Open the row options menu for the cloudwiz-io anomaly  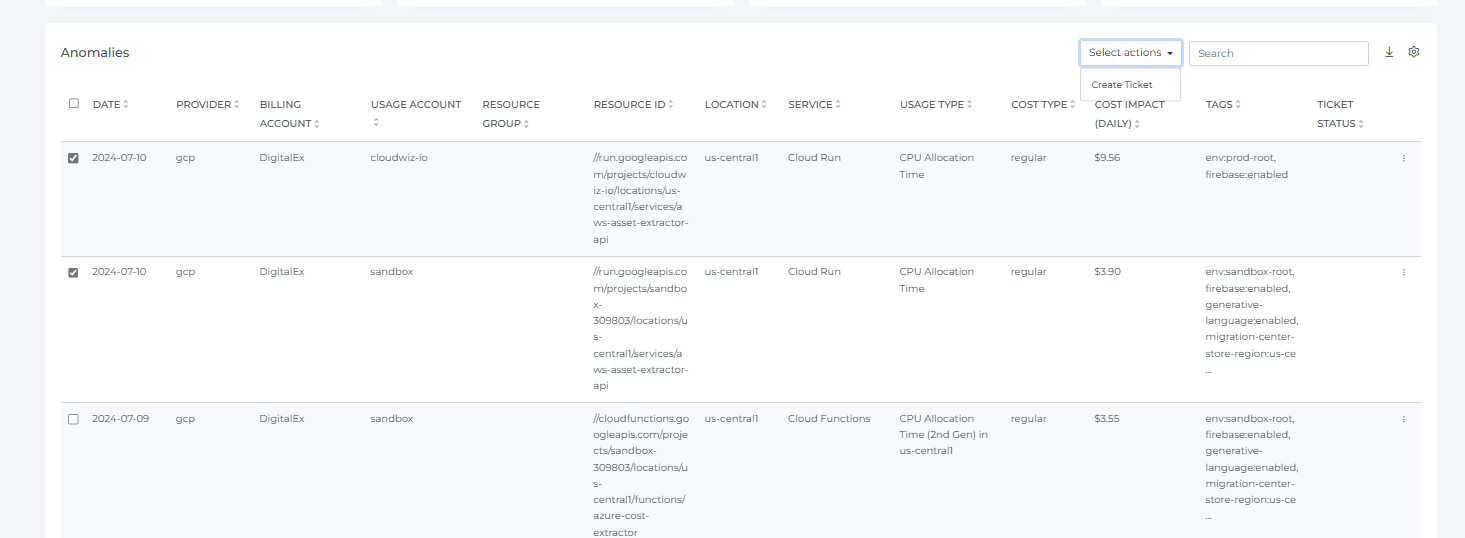tap(1403, 158)
